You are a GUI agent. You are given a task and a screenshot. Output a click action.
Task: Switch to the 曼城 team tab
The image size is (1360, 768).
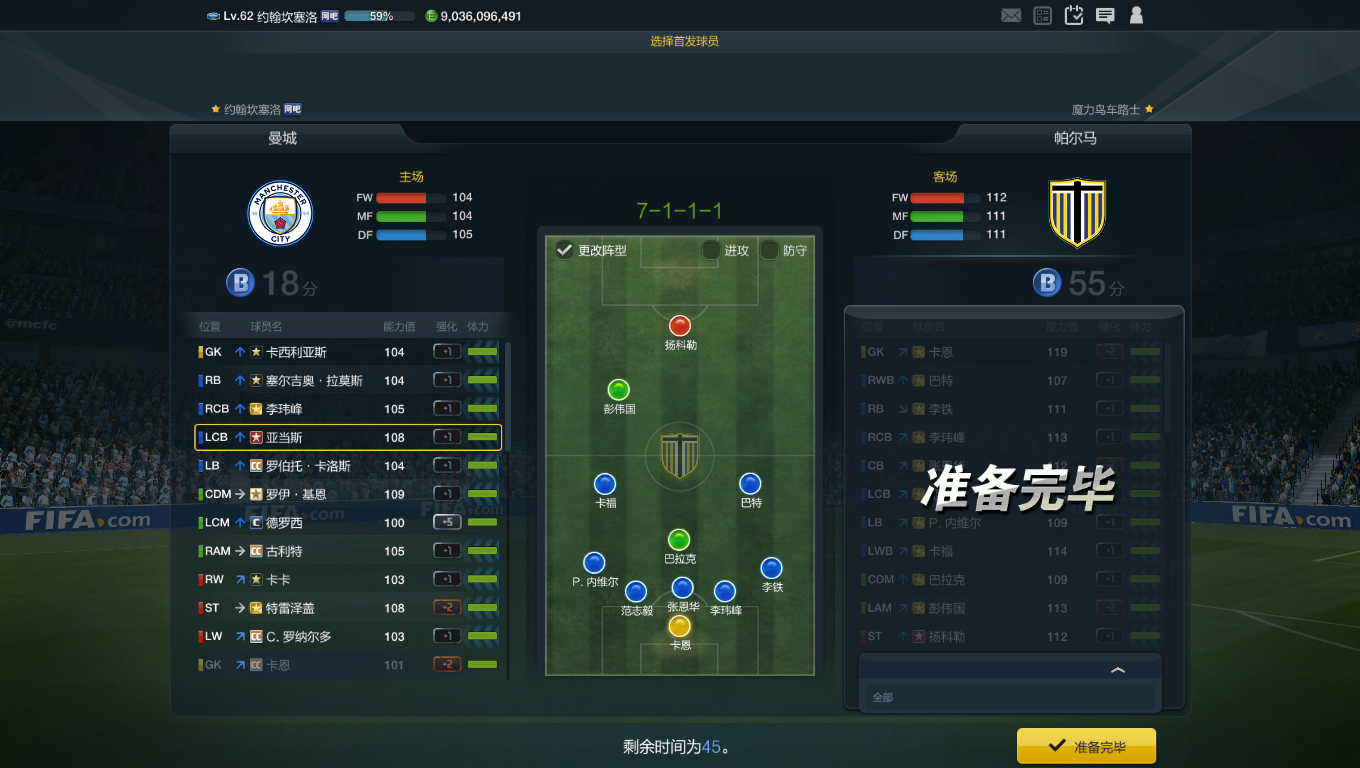[x=283, y=138]
